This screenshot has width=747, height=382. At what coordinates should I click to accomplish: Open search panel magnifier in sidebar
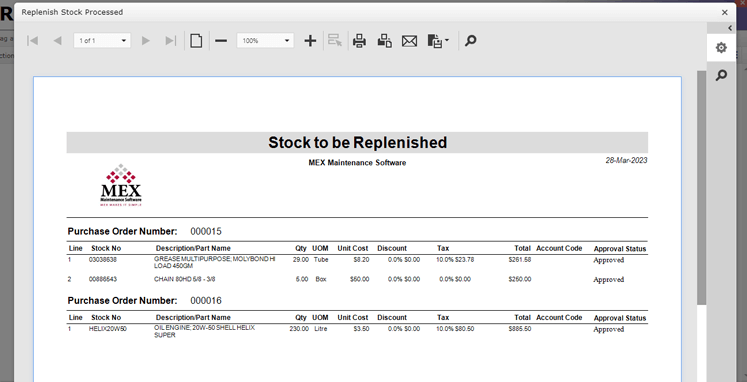(x=721, y=75)
